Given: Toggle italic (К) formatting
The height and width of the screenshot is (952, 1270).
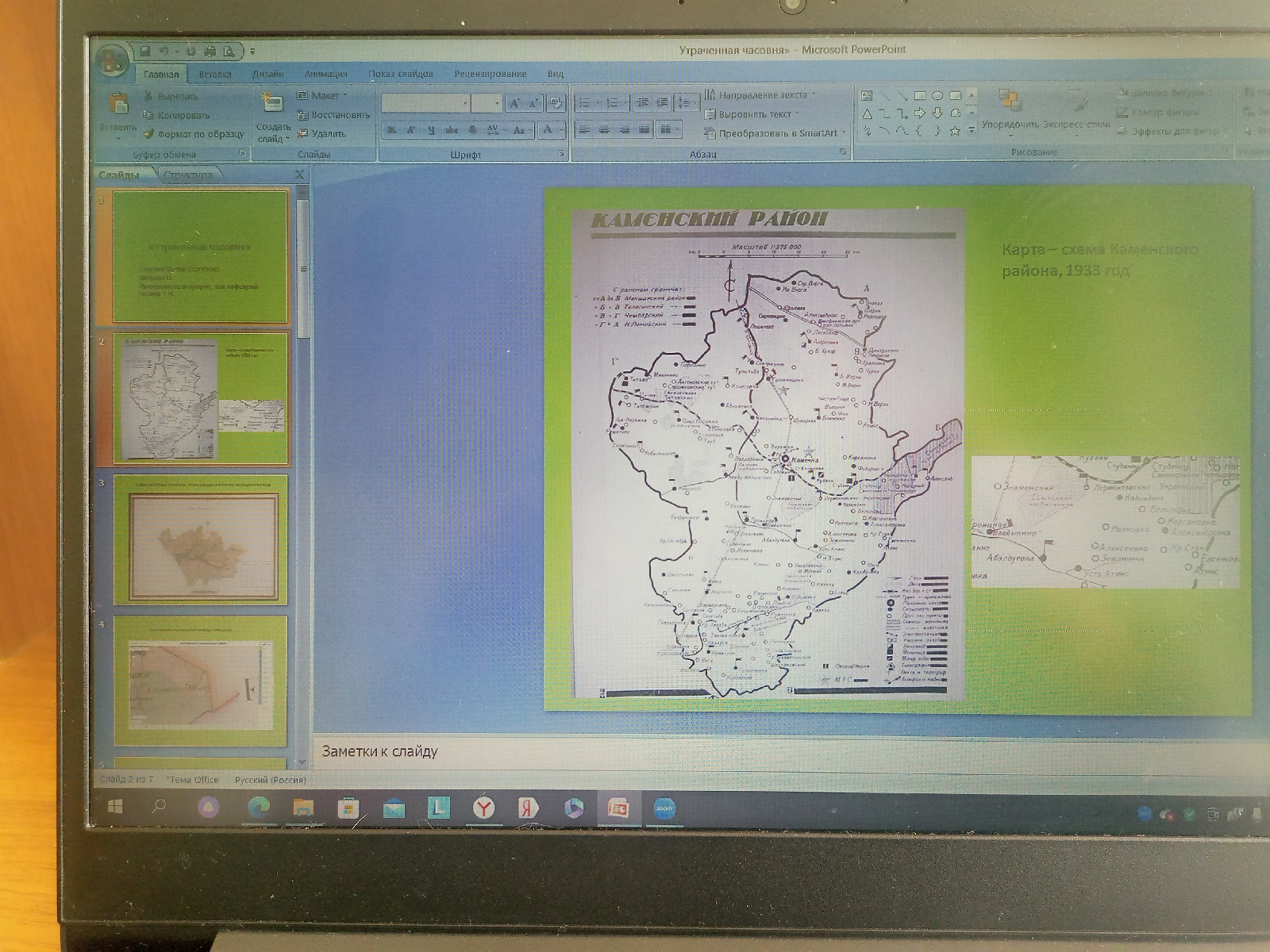Looking at the screenshot, I should 411,130.
